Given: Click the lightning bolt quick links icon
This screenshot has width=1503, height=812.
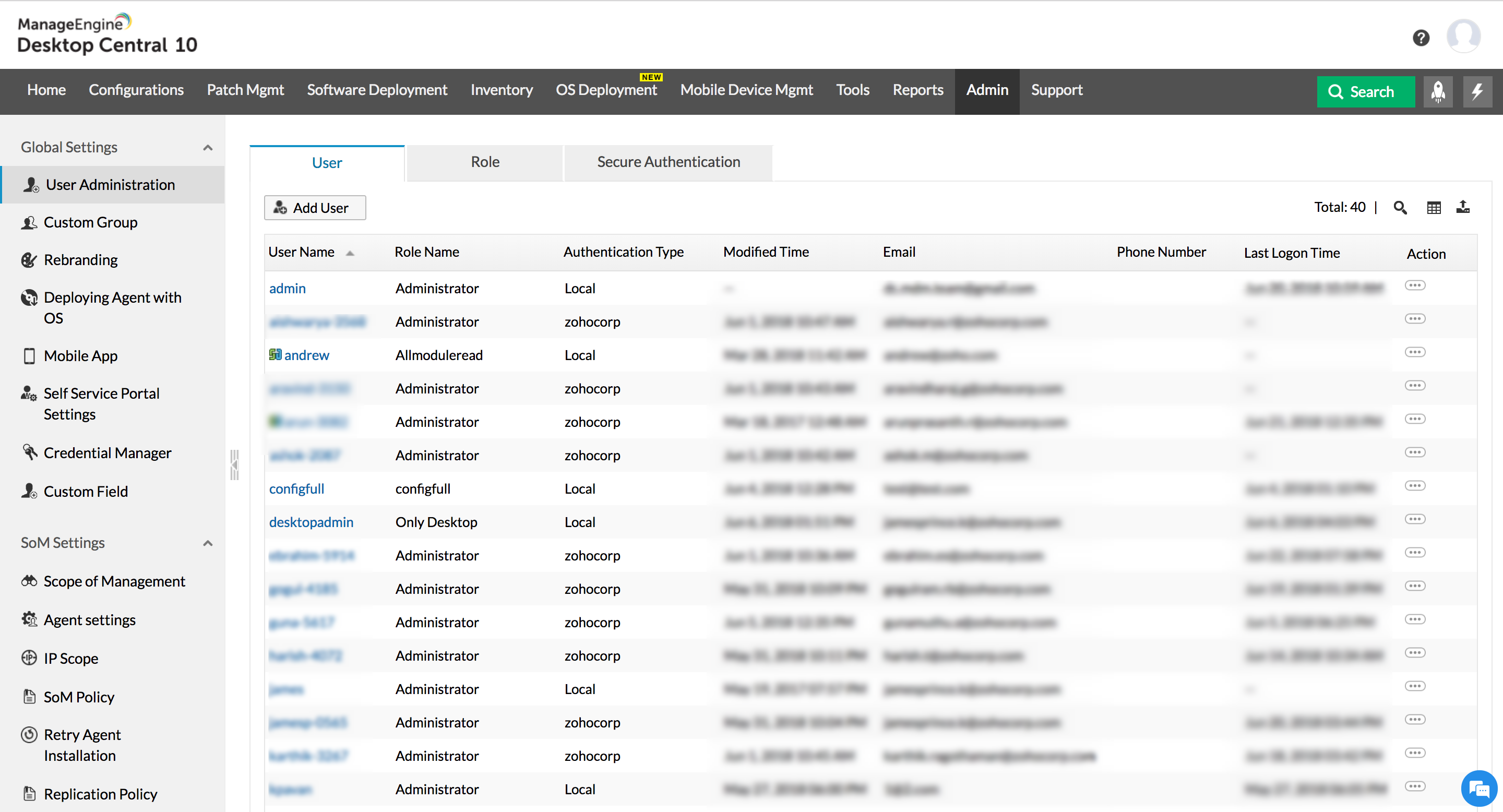Looking at the screenshot, I should pos(1477,91).
